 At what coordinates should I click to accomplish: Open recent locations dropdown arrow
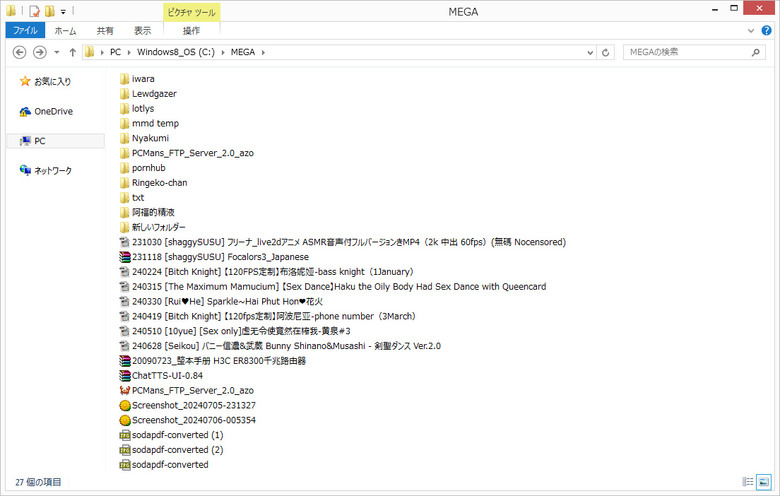pyautogui.click(x=57, y=52)
